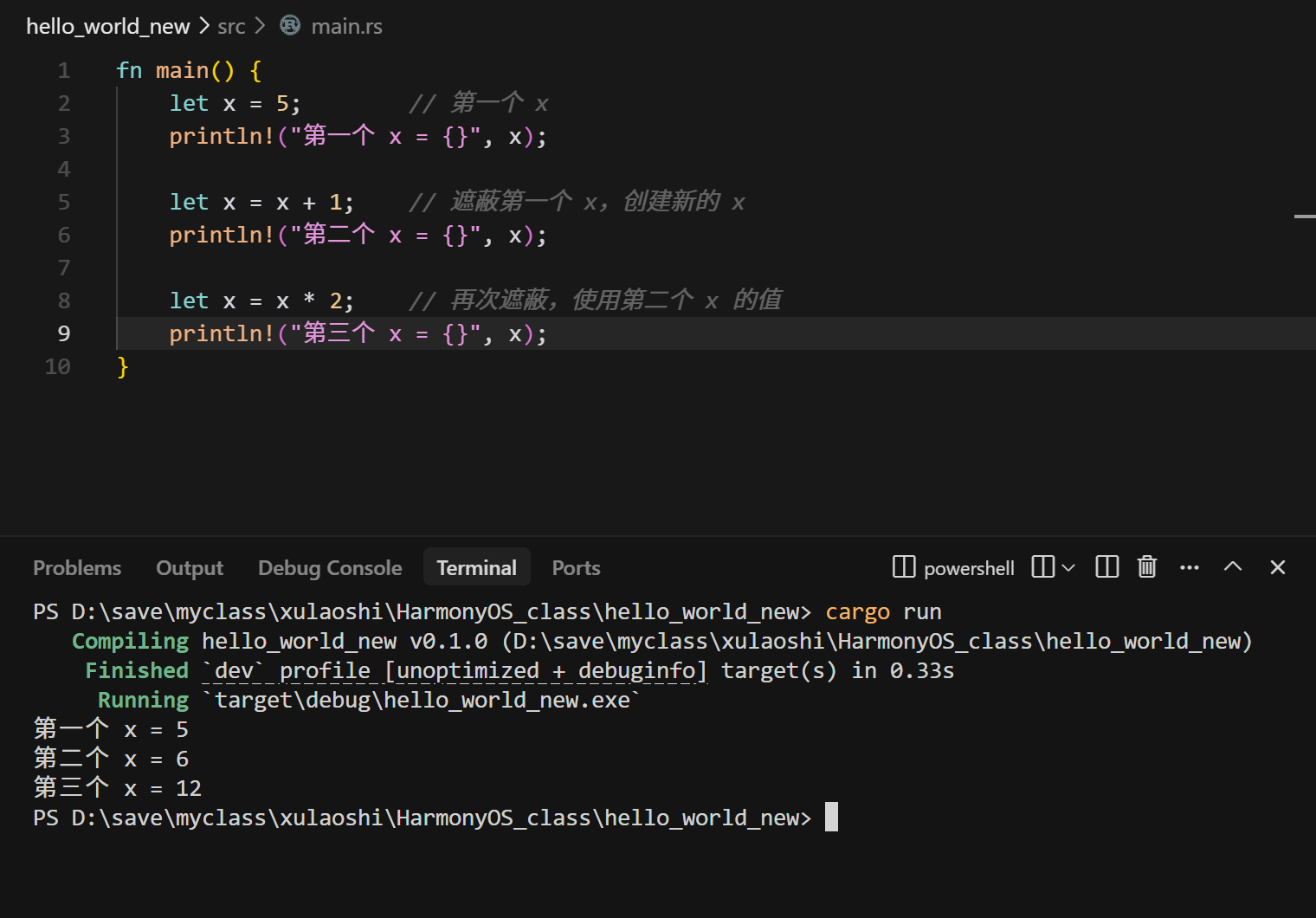Click the terminal cursor at last prompt
Screen dimensions: 1316x918
831,817
